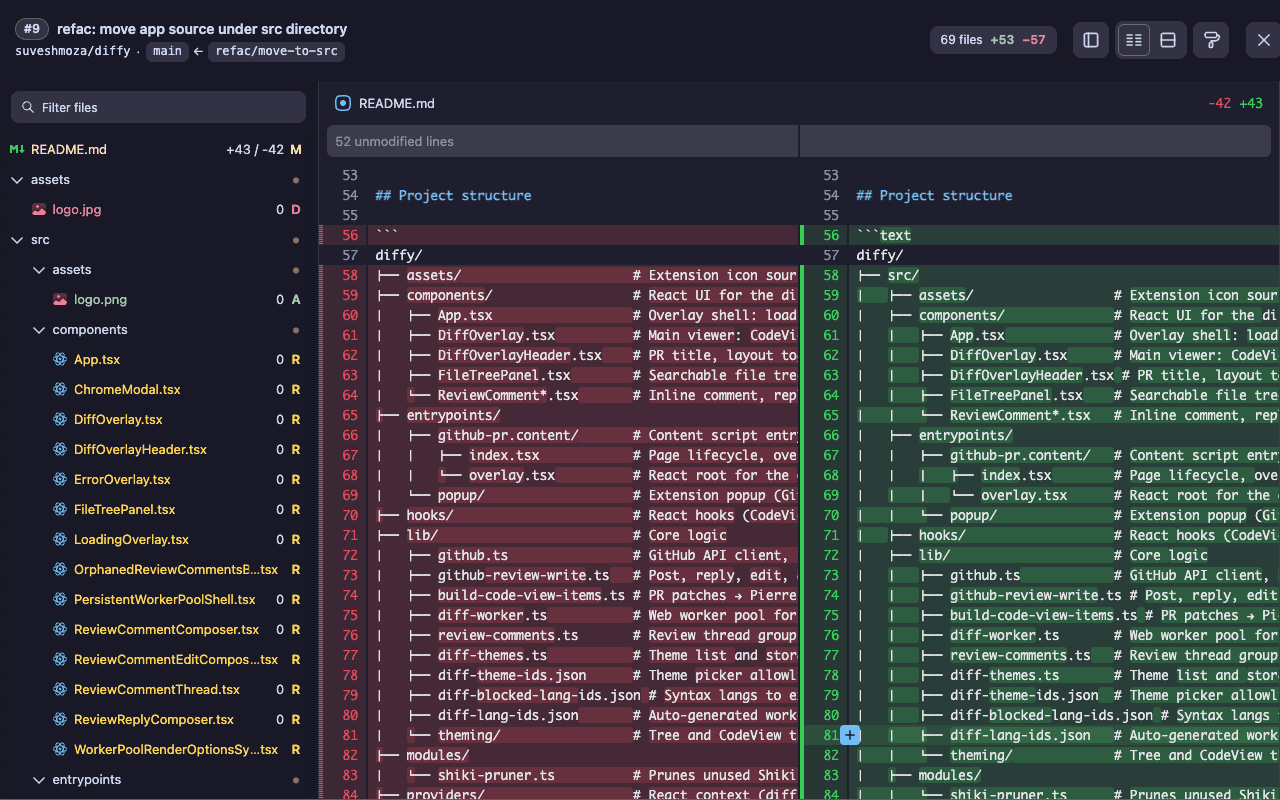Viewport: 1280px width, 800px height.
Task: Click the suveshmoza/diffy repository name
Action: pyautogui.click(x=73, y=51)
